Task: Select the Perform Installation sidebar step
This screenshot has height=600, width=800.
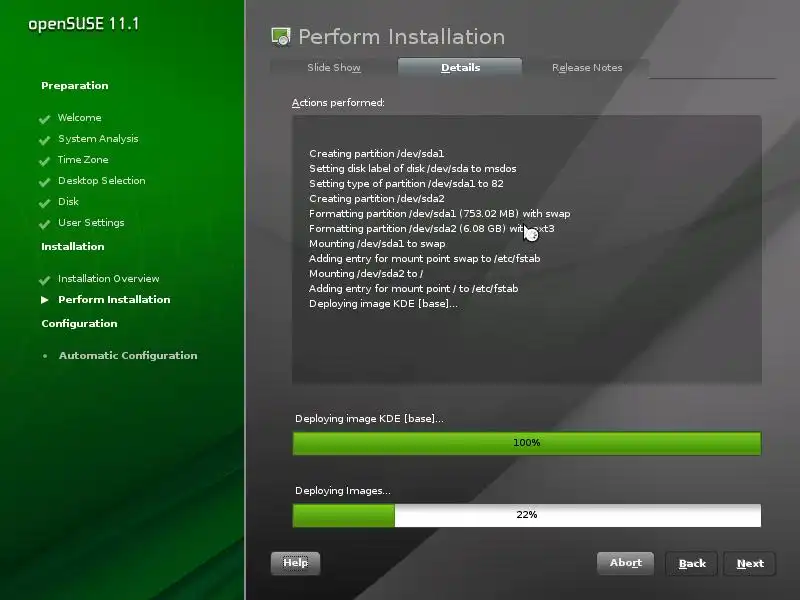Action: [114, 299]
